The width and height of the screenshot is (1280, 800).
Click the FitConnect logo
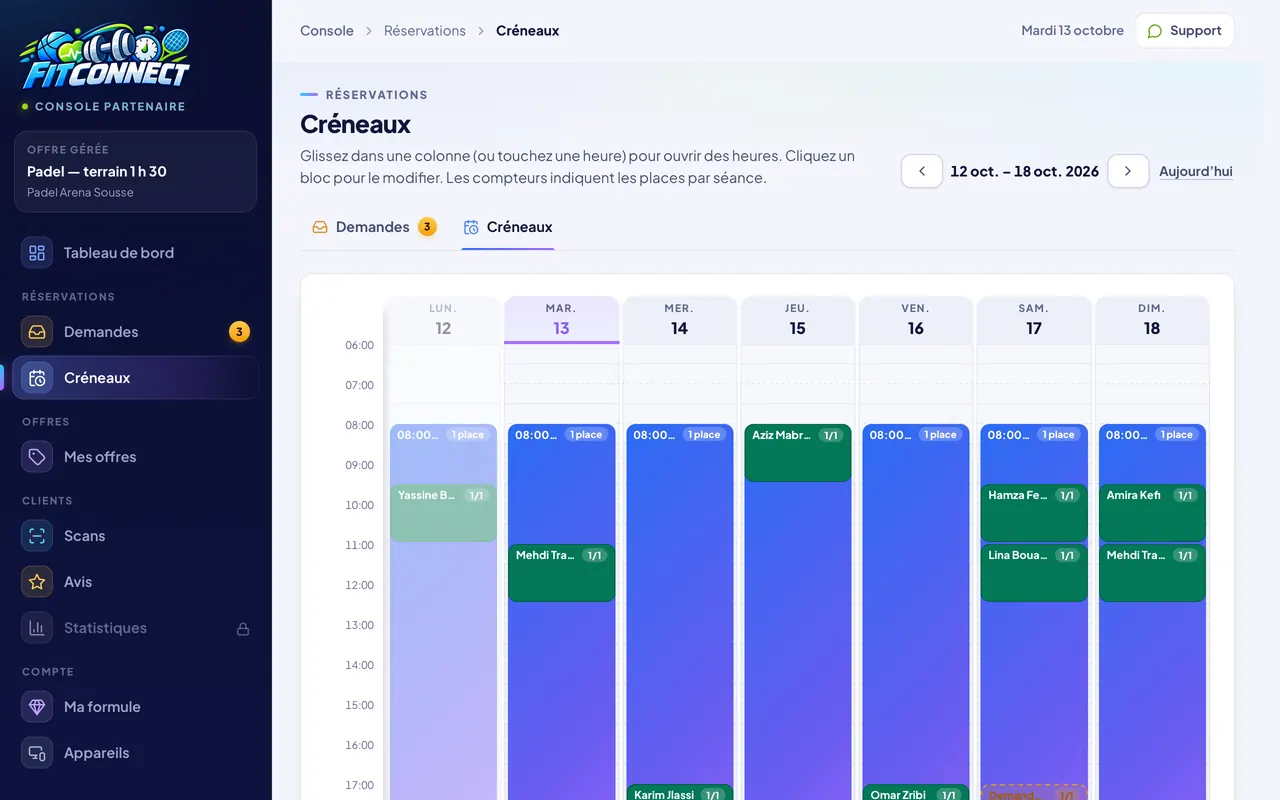105,57
